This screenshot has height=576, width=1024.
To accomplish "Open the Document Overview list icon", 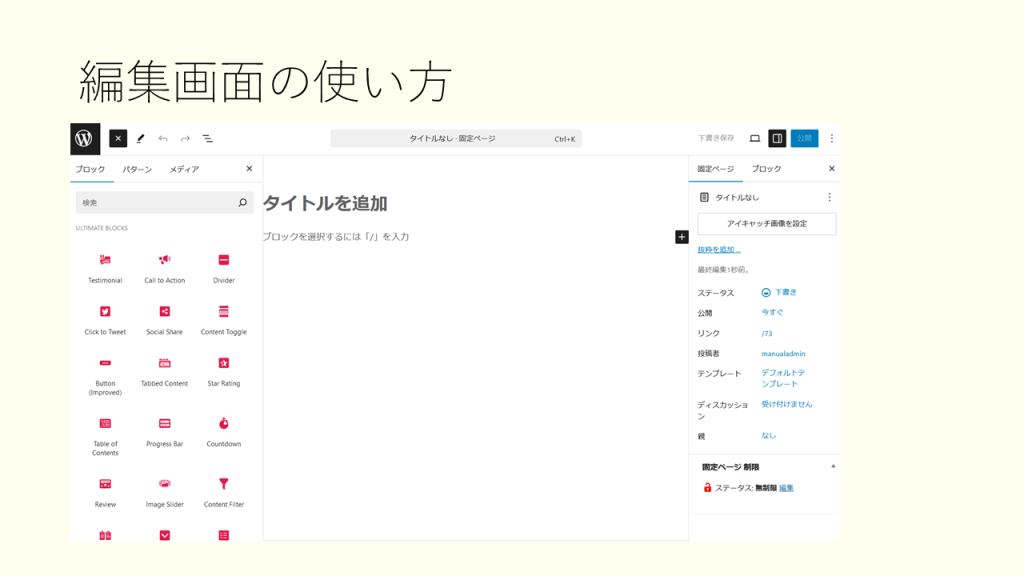I will [x=208, y=139].
